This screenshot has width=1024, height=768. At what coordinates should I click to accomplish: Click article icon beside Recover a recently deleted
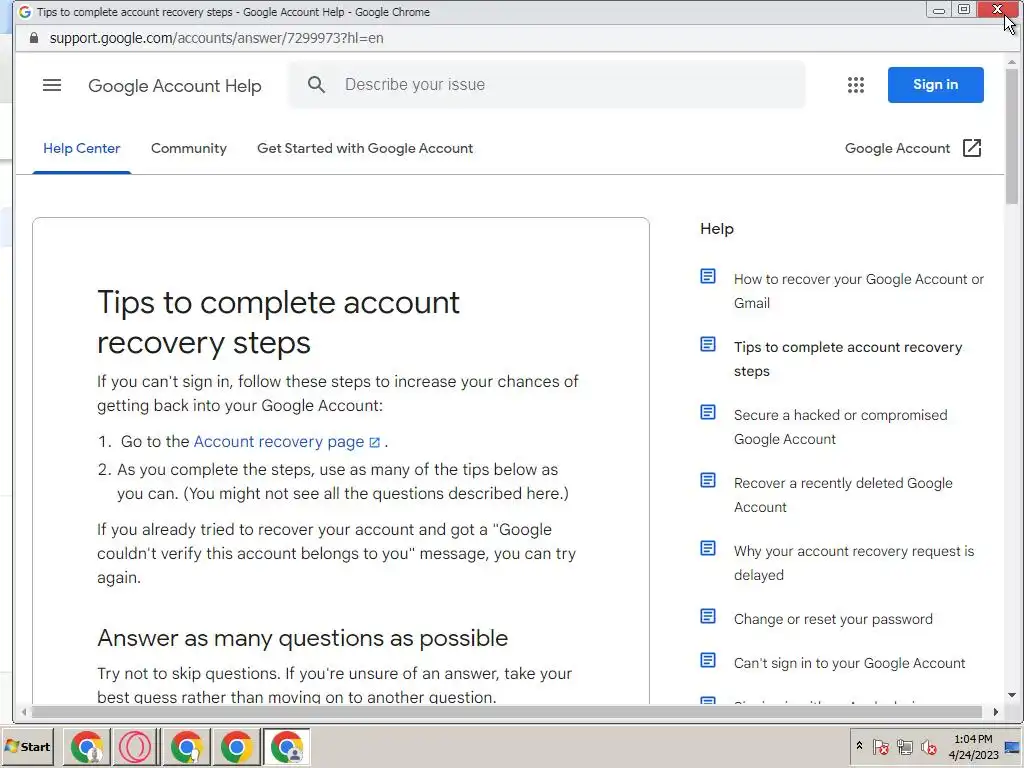click(x=708, y=480)
